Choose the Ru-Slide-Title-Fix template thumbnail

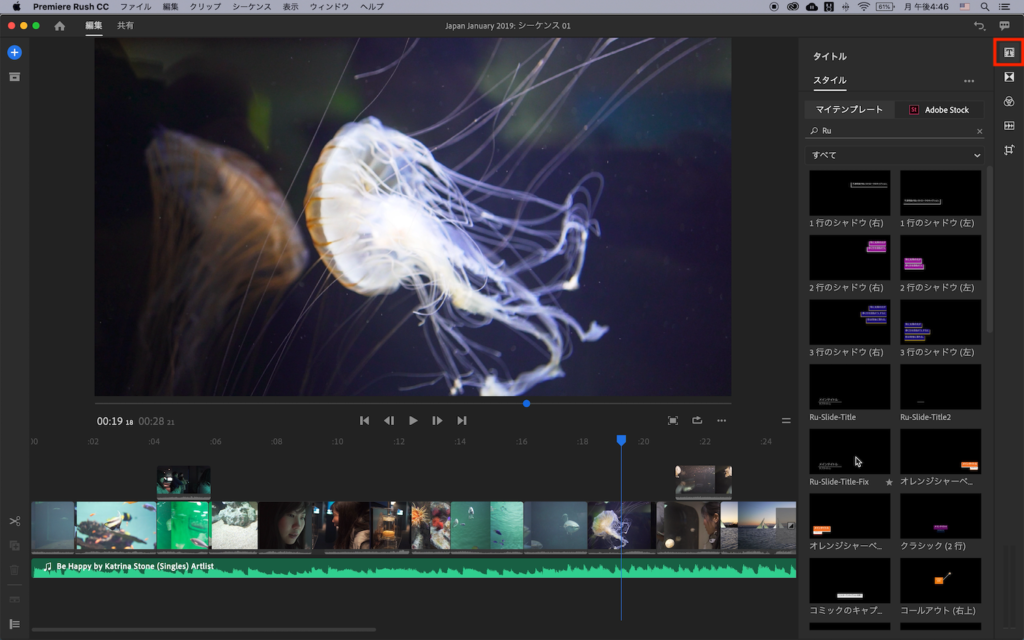coord(849,452)
